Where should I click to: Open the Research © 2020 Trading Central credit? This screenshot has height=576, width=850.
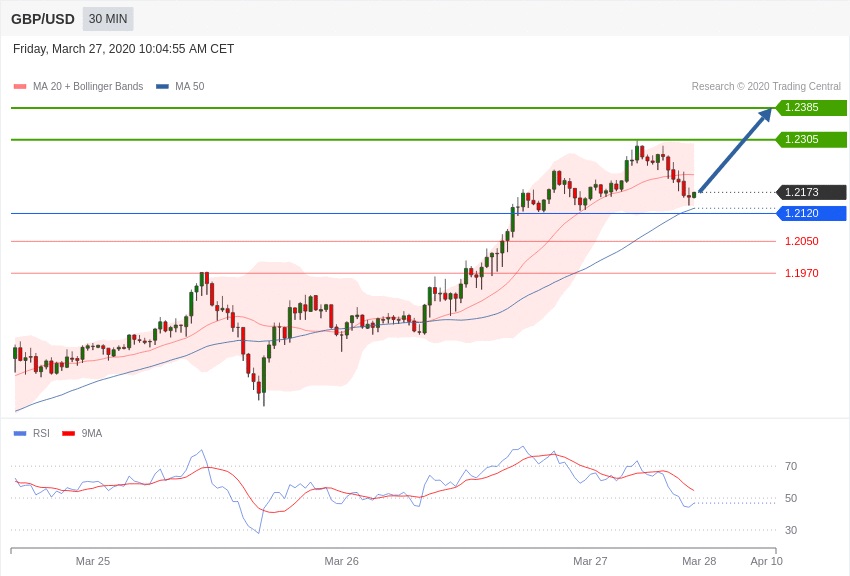(x=766, y=87)
